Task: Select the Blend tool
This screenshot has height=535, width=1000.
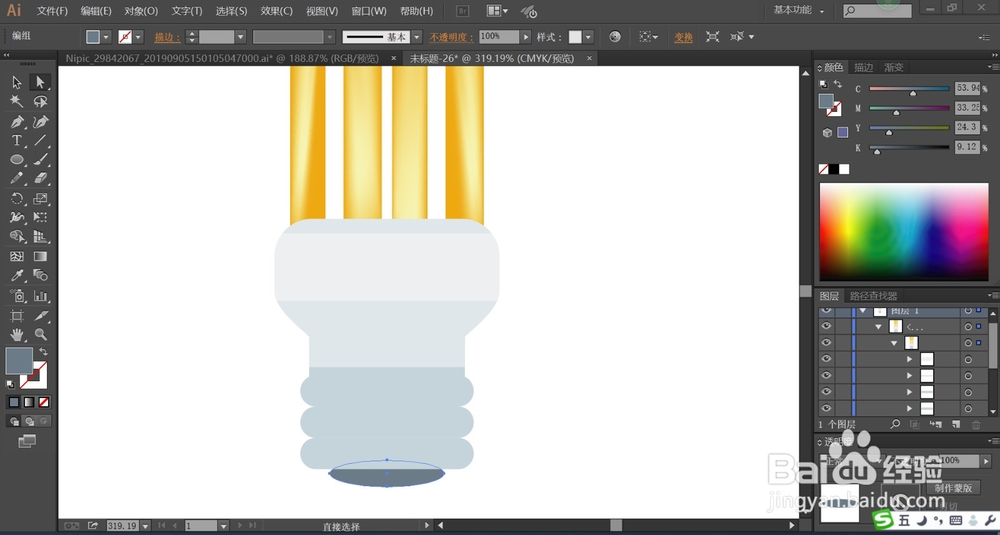Action: click(x=40, y=275)
